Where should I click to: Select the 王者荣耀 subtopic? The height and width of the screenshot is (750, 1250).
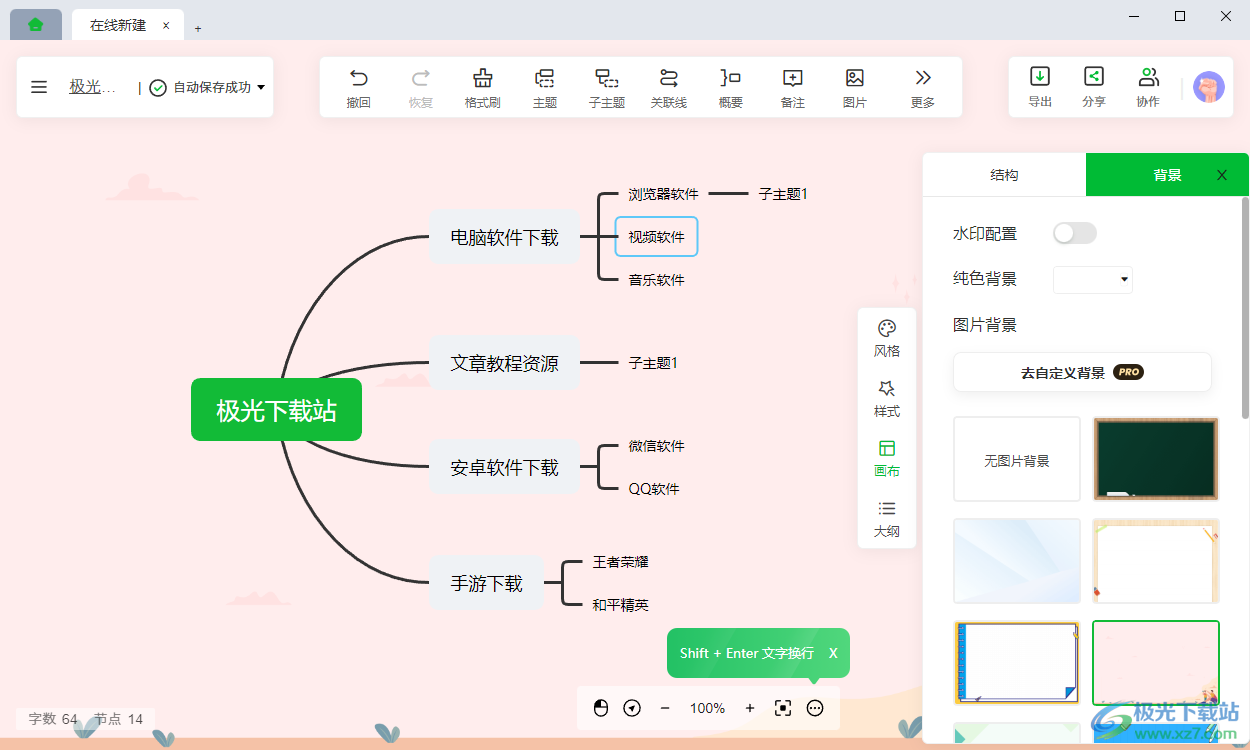coord(620,562)
